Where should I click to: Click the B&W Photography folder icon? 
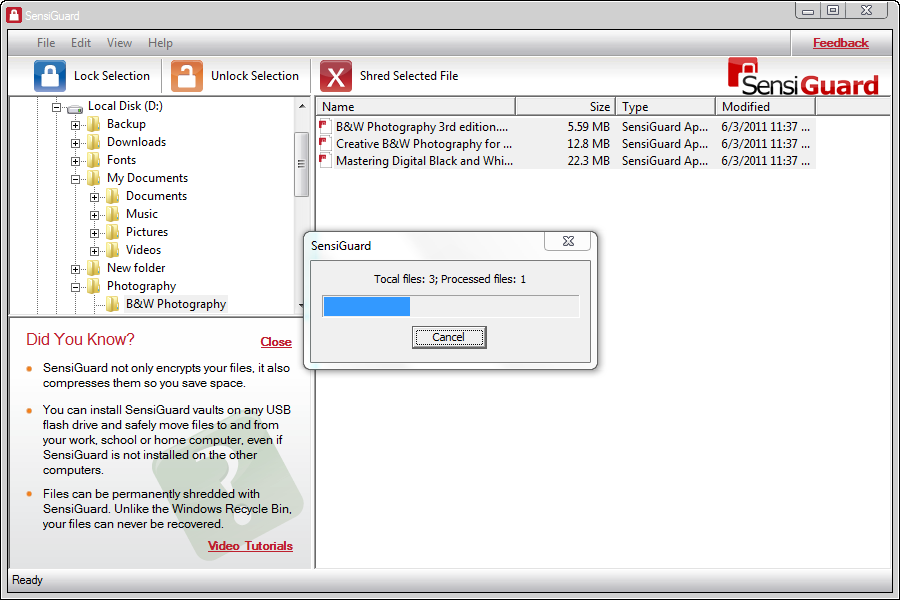tap(112, 304)
